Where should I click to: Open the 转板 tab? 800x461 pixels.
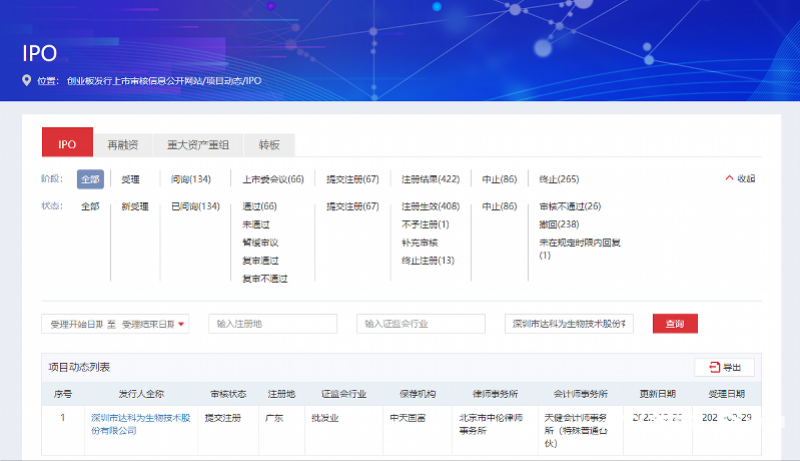click(269, 145)
